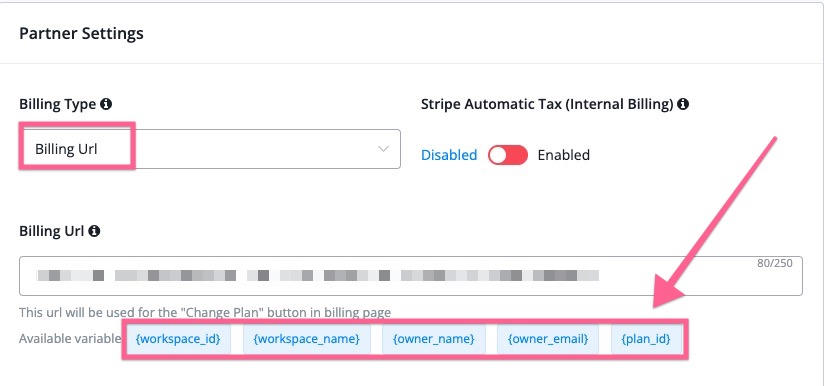Select the Disabled label next to the switch
The height and width of the screenshot is (386, 824).
click(x=449, y=155)
